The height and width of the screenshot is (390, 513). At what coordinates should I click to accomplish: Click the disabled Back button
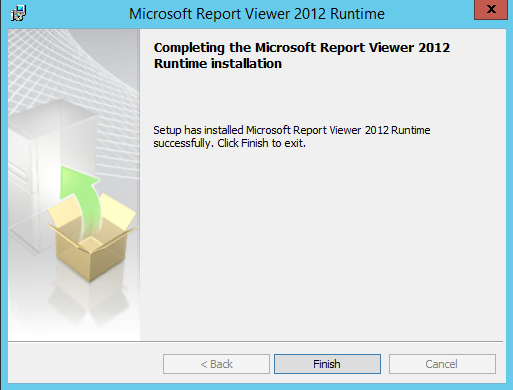216,364
